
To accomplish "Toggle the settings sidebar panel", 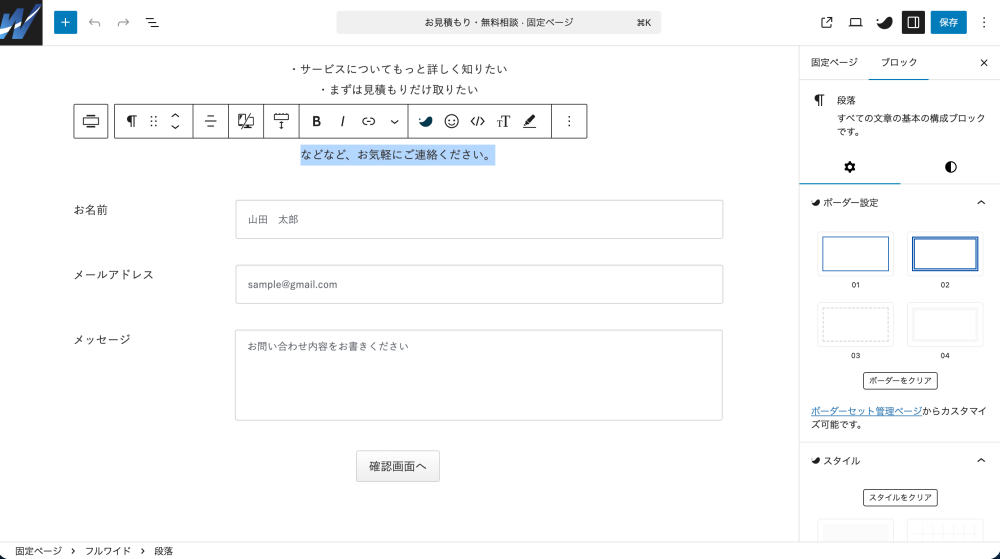I will click(x=912, y=22).
